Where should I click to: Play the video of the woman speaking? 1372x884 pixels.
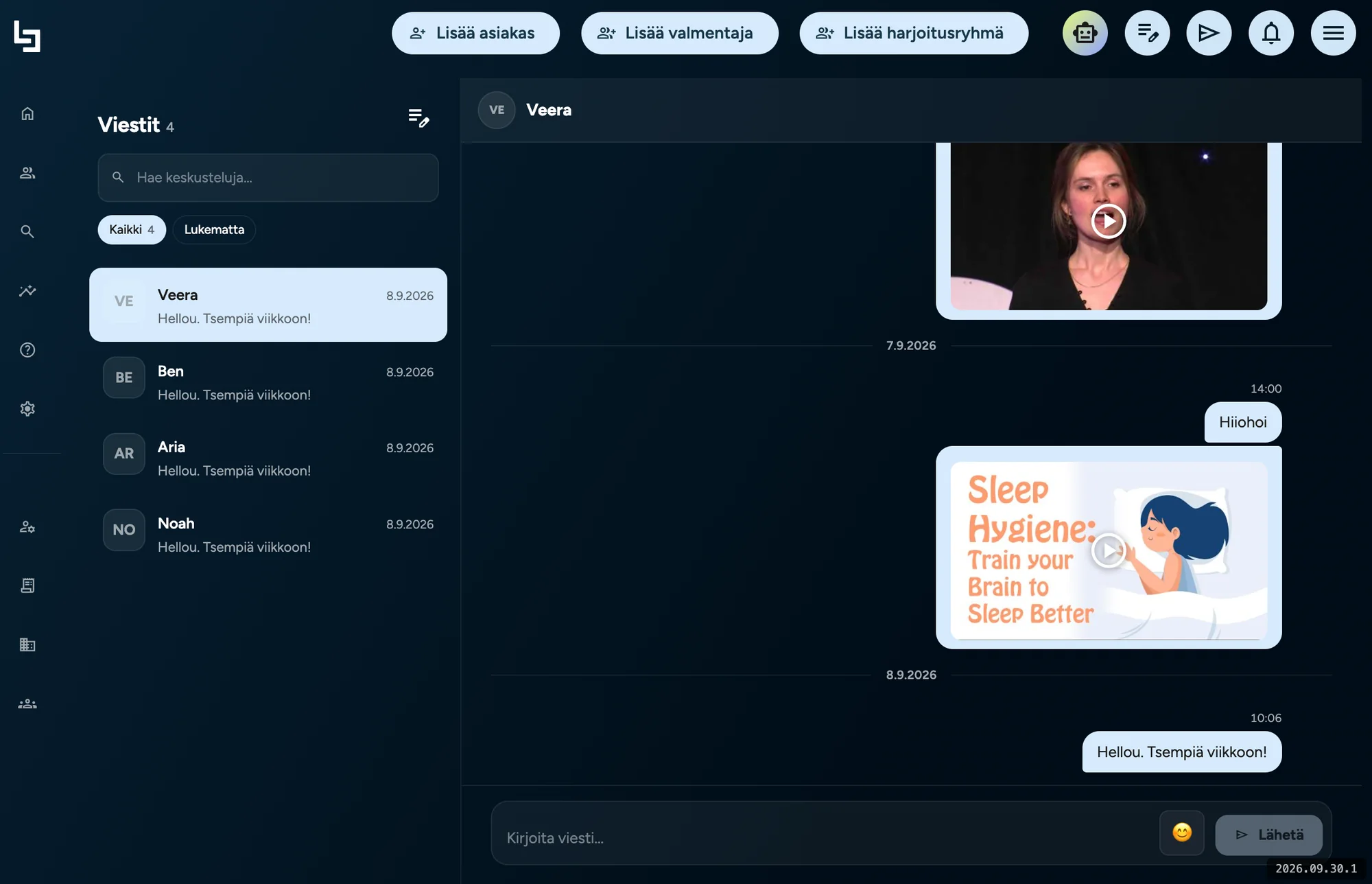tap(1109, 221)
